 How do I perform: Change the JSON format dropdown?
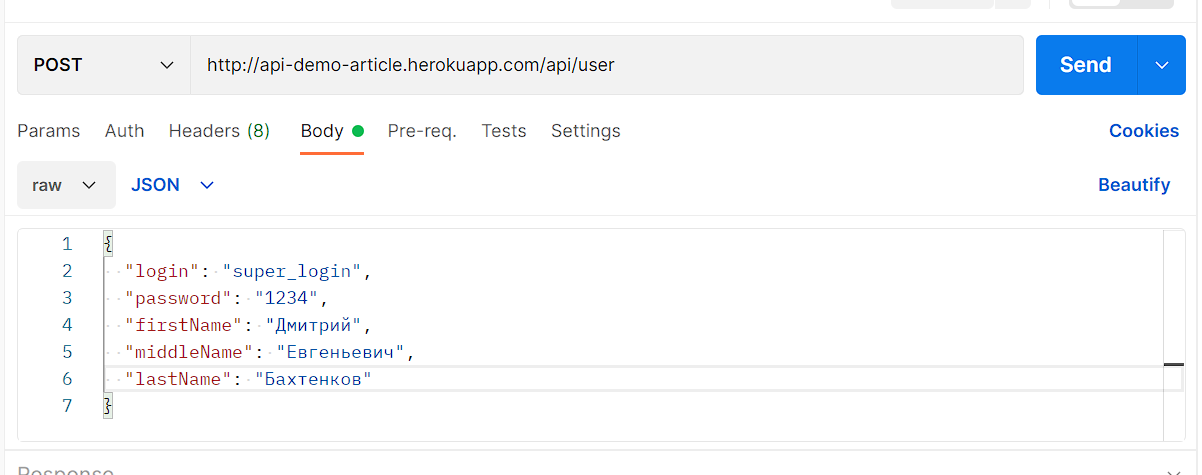[x=173, y=185]
